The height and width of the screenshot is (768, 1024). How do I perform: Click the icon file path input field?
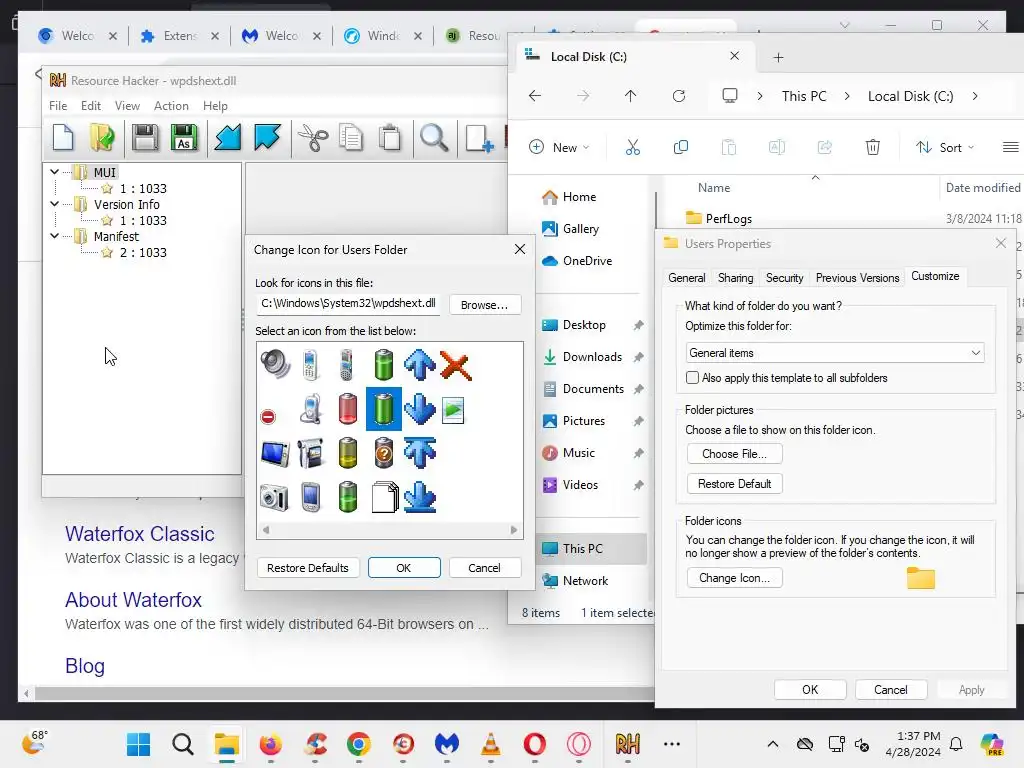point(348,304)
